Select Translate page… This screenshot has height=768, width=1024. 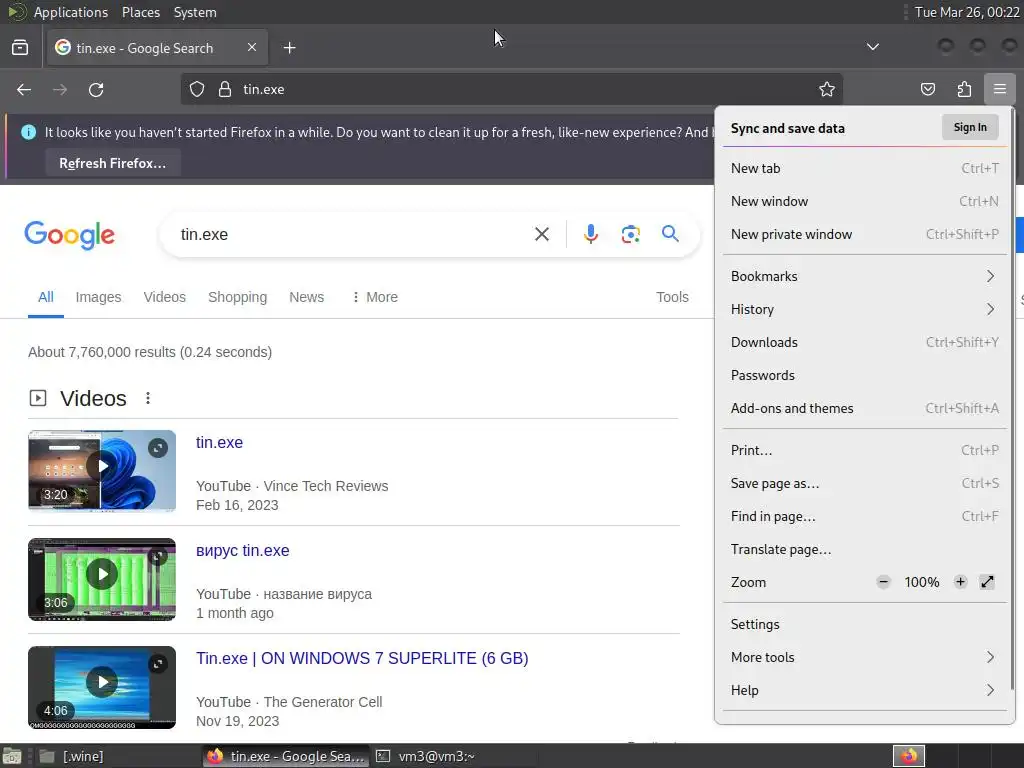point(865,549)
